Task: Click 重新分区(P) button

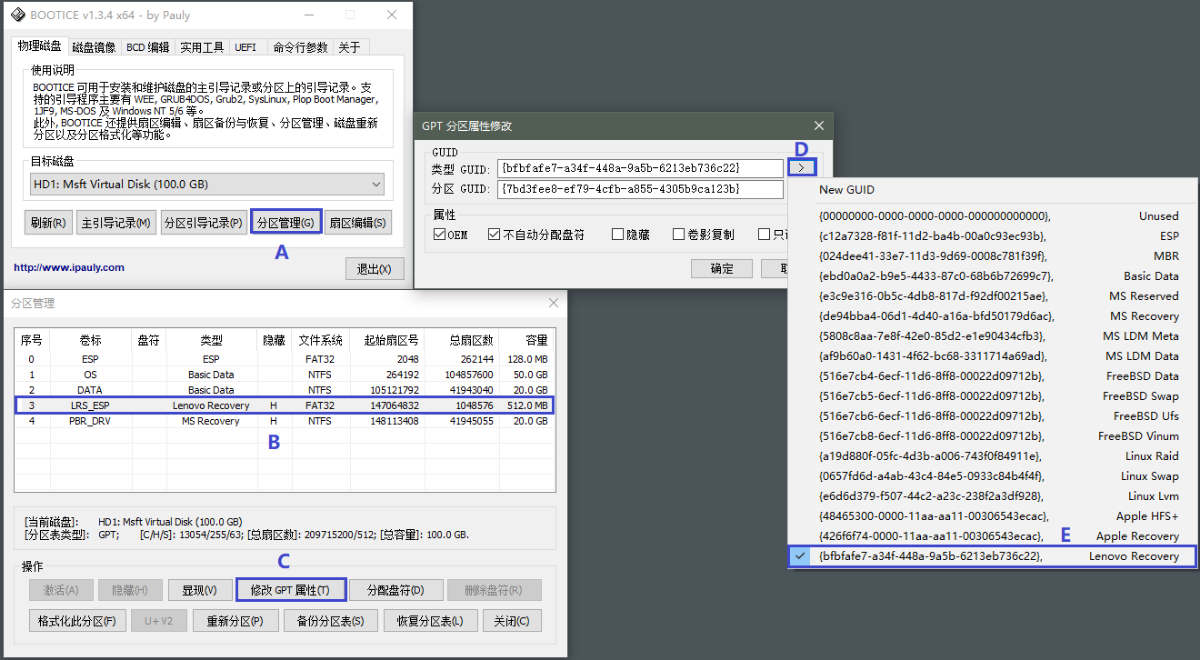Action: (x=235, y=621)
